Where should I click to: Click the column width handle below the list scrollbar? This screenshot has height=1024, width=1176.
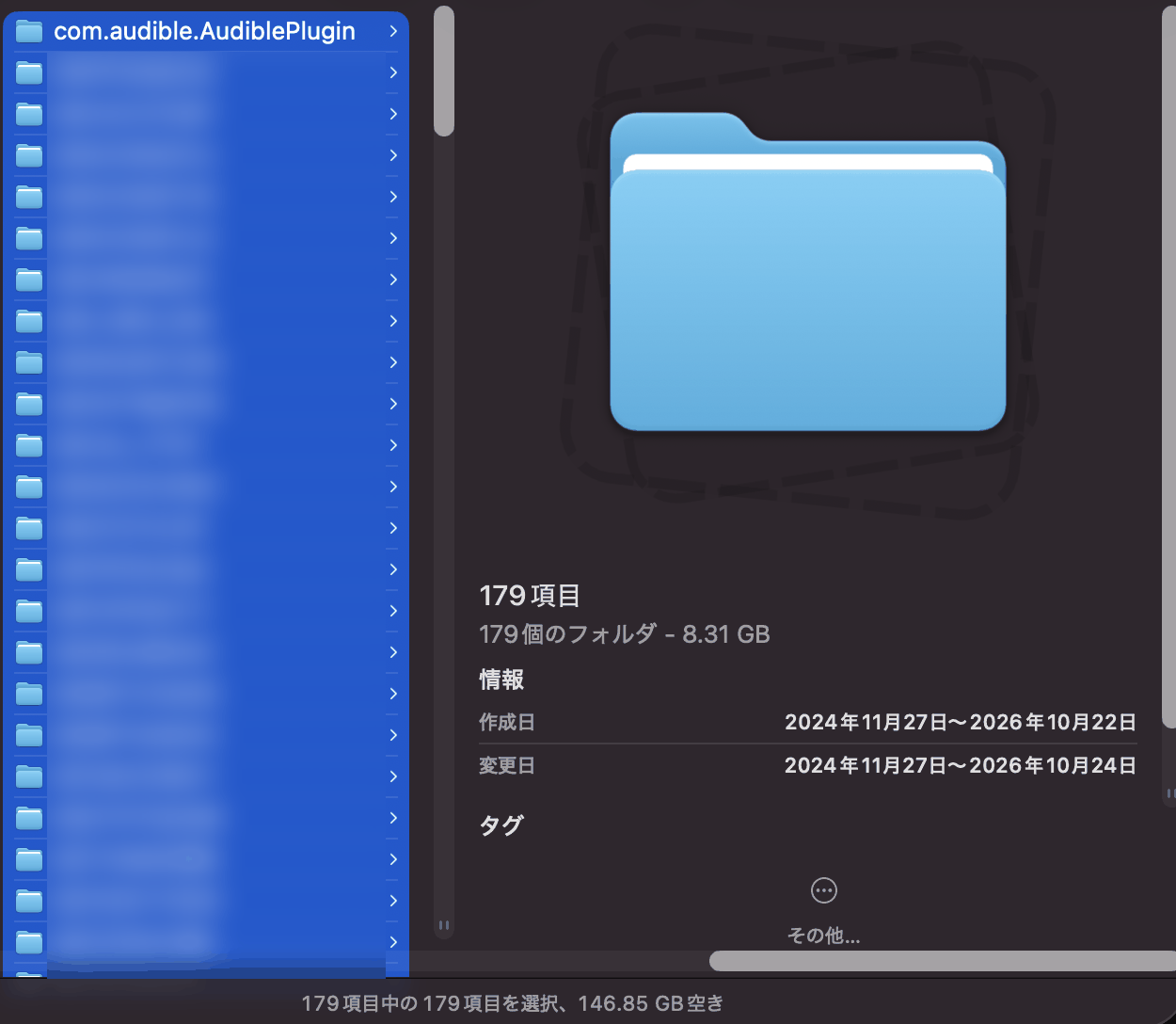coord(444,925)
